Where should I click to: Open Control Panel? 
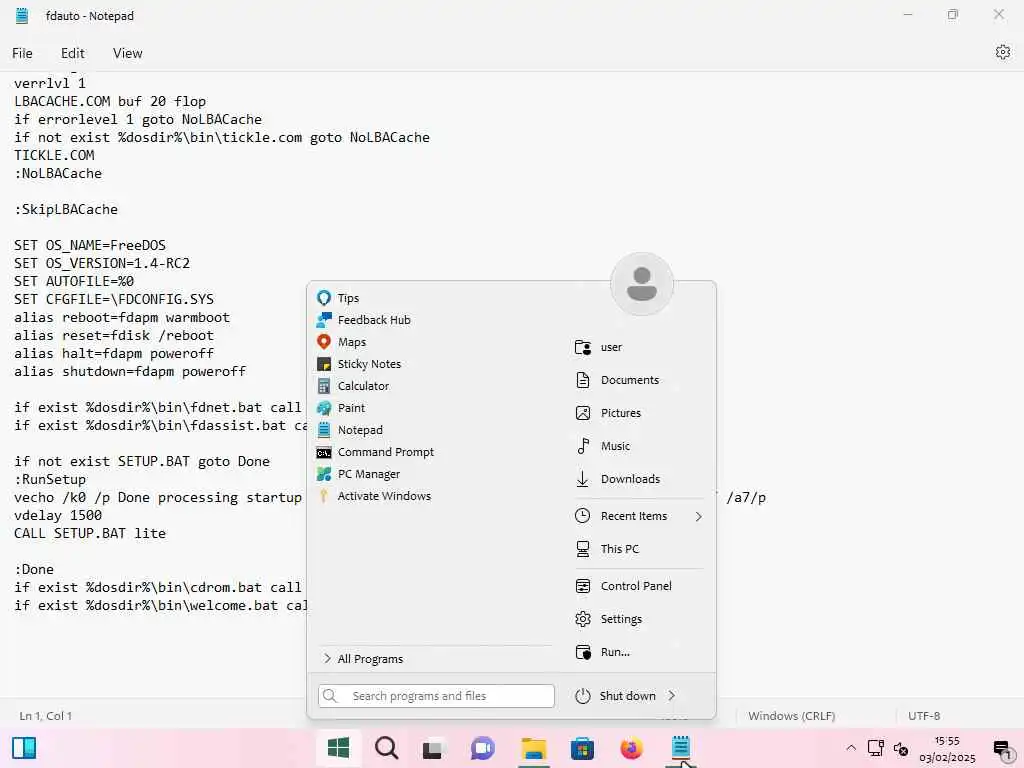(623, 586)
